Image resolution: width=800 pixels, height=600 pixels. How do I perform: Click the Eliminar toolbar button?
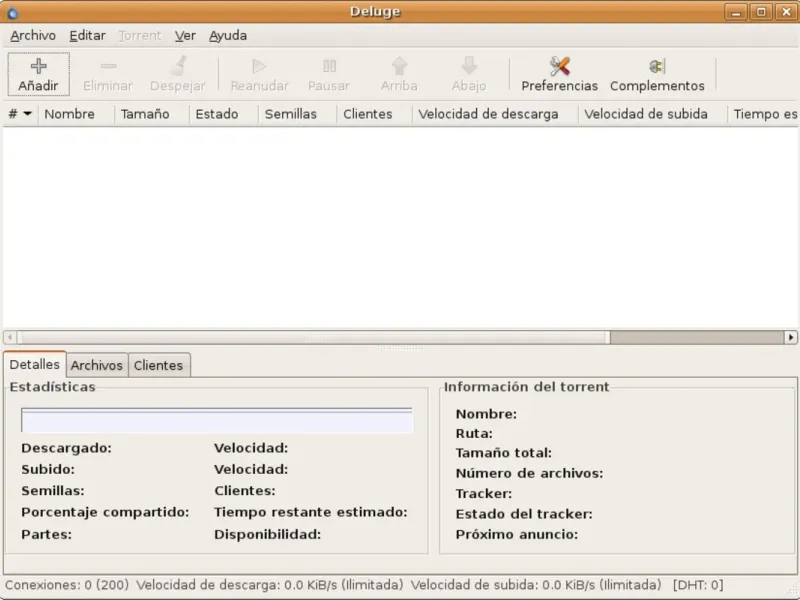pos(108,74)
